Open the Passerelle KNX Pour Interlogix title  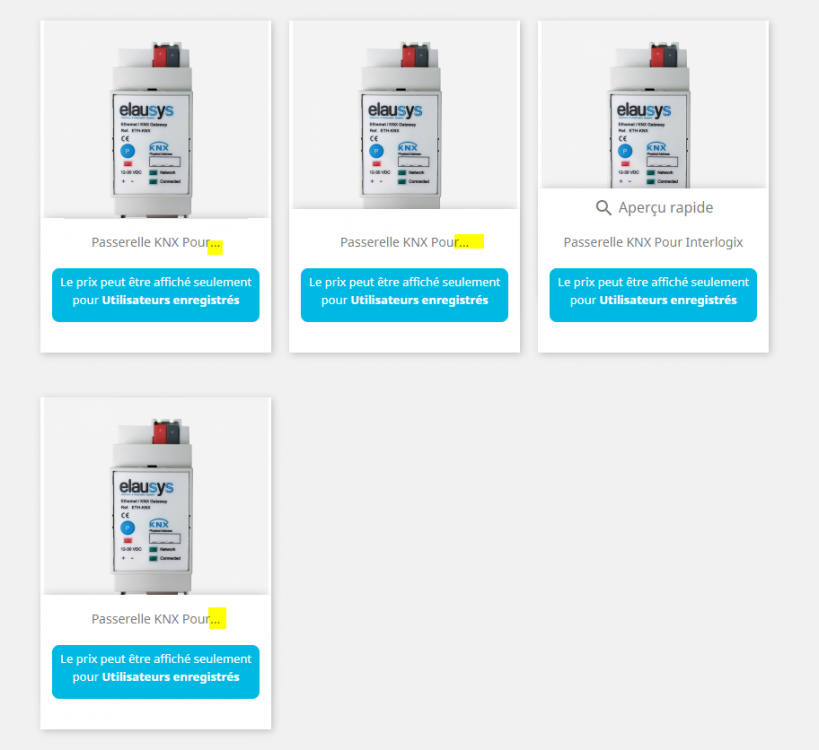[653, 242]
